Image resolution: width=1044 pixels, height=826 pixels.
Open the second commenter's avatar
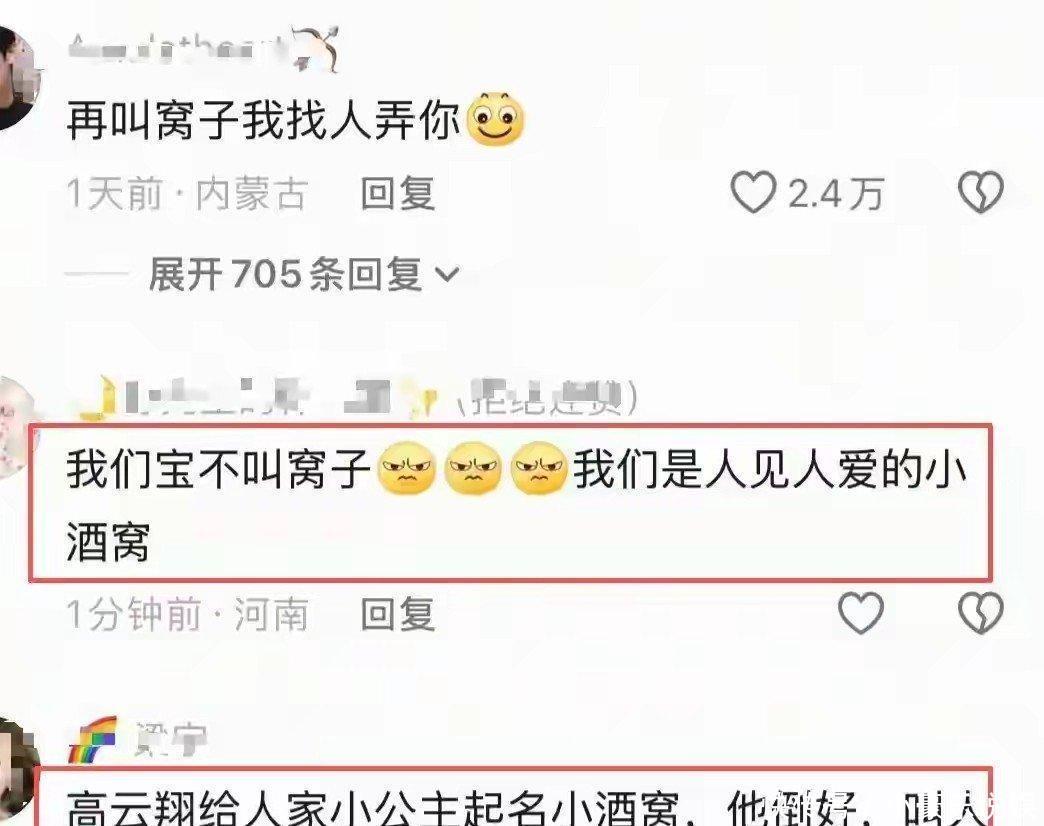coord(17,426)
